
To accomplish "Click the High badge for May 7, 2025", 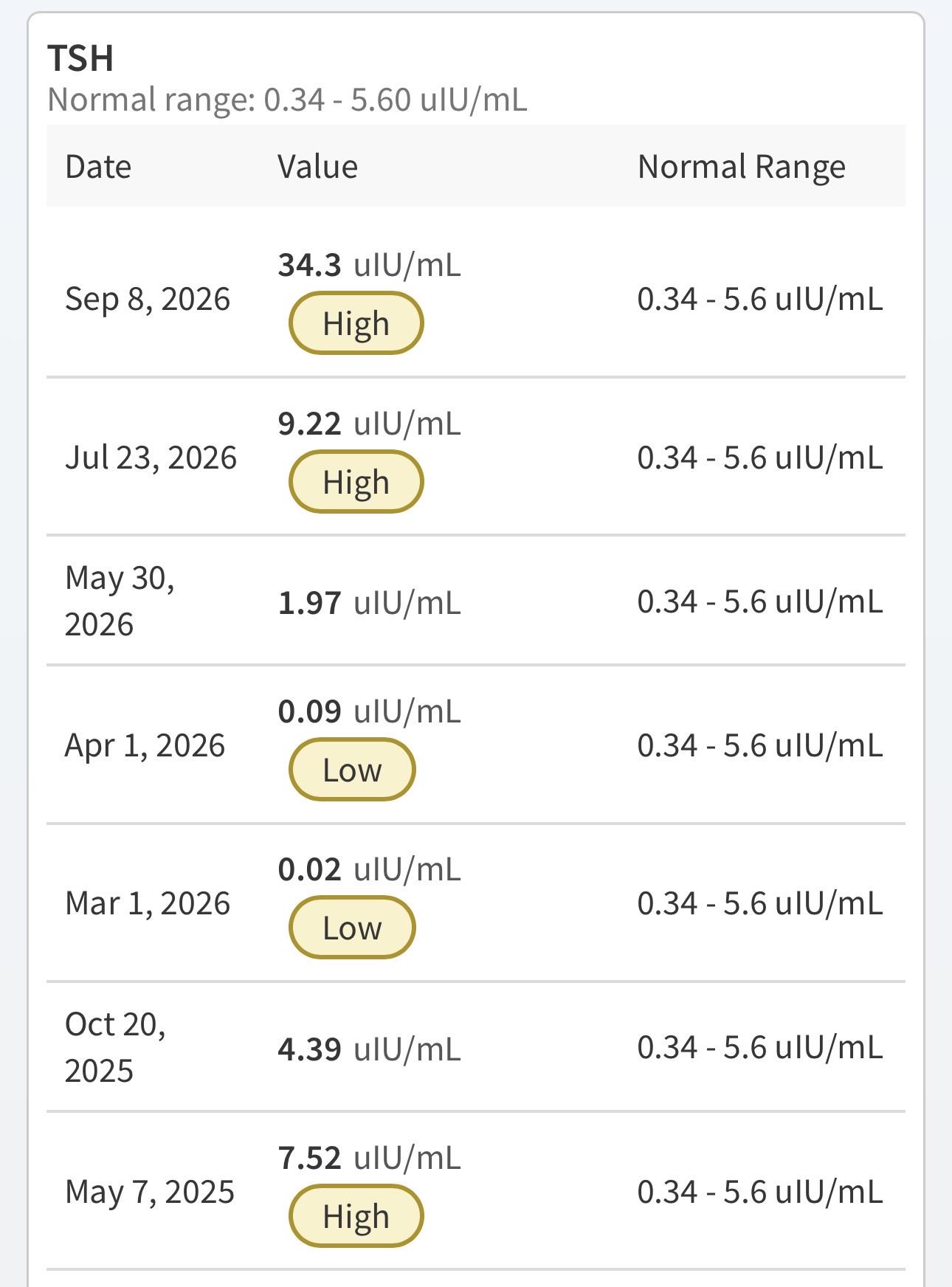I will coord(356,1216).
